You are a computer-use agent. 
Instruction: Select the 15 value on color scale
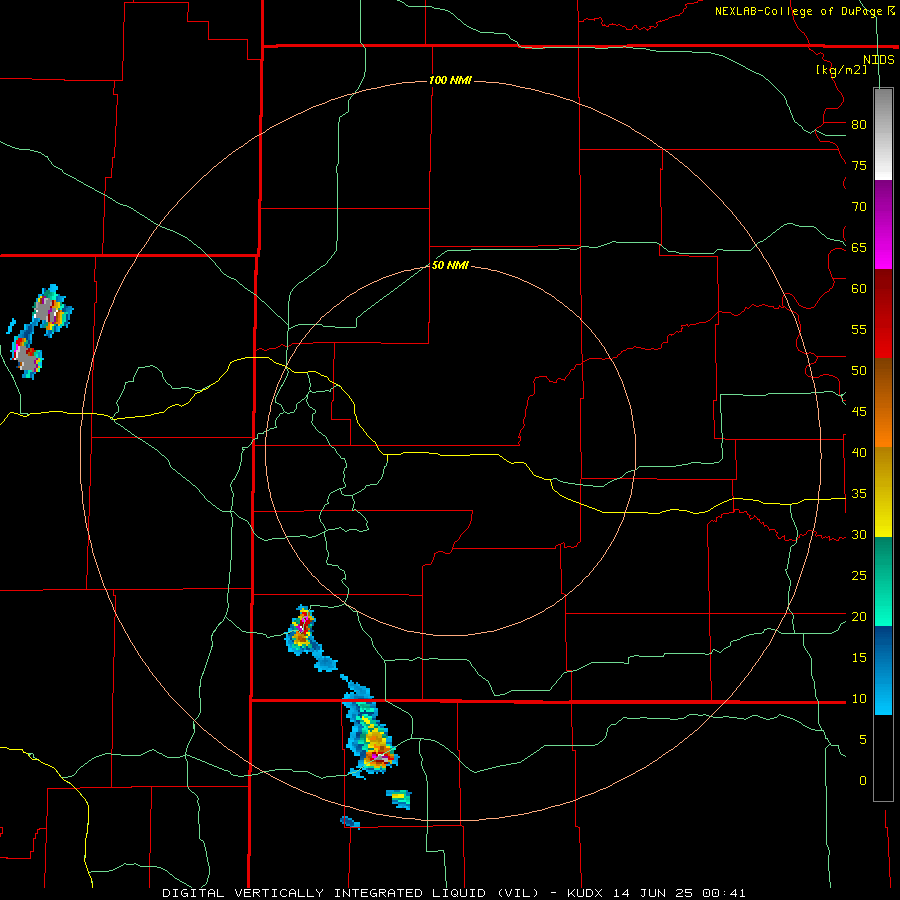[x=859, y=658]
